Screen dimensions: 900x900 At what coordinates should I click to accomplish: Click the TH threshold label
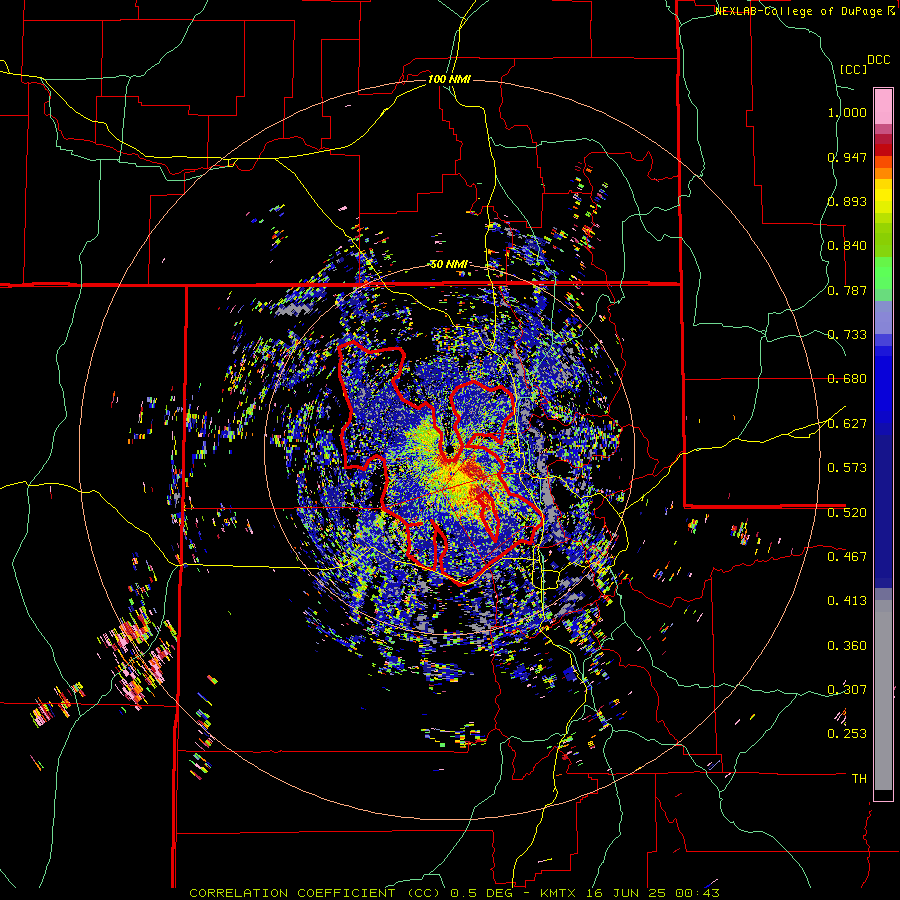point(859,779)
